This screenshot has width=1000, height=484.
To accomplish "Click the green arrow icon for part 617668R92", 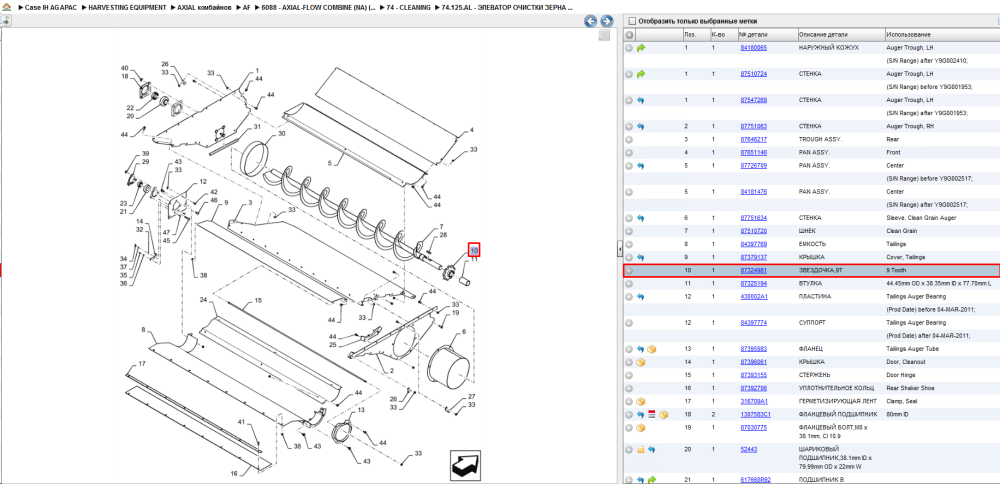I will tap(652, 479).
